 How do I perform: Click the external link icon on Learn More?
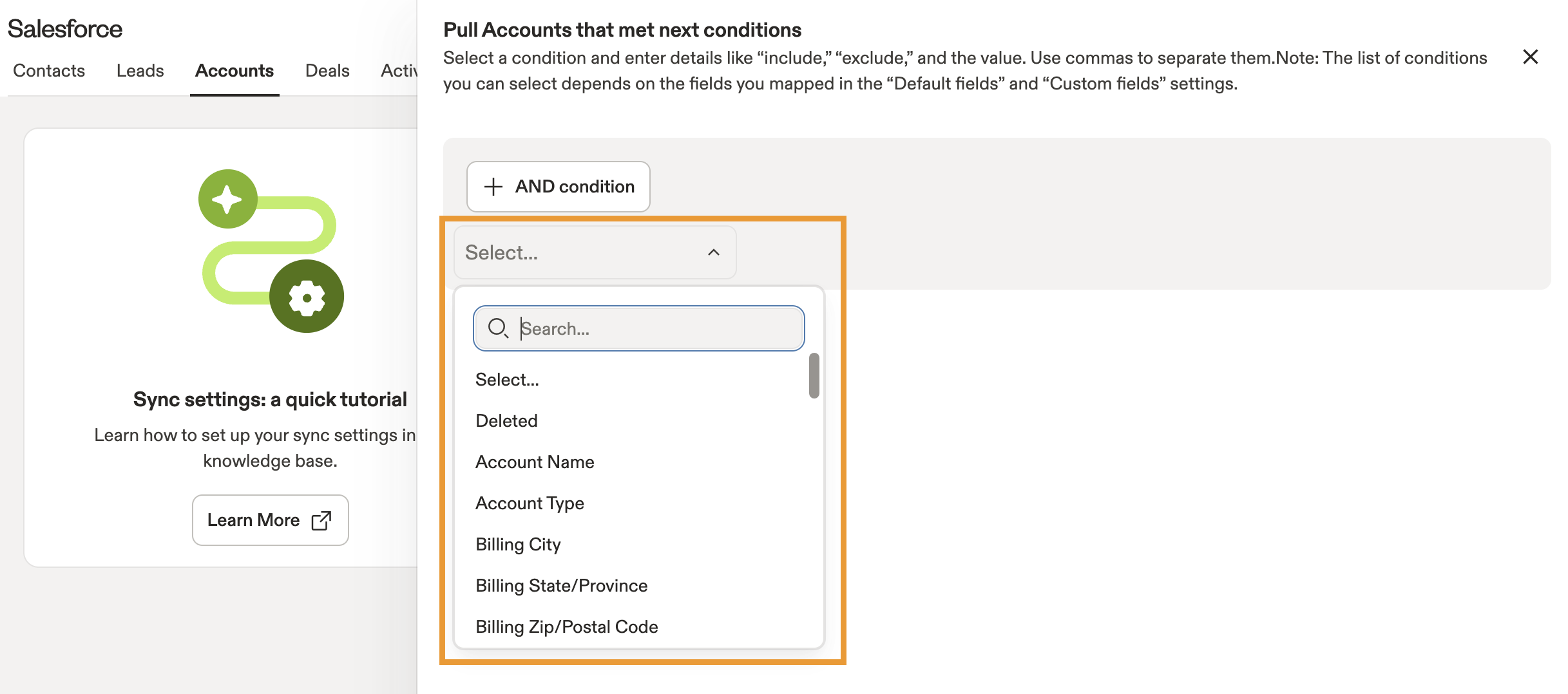click(x=321, y=520)
